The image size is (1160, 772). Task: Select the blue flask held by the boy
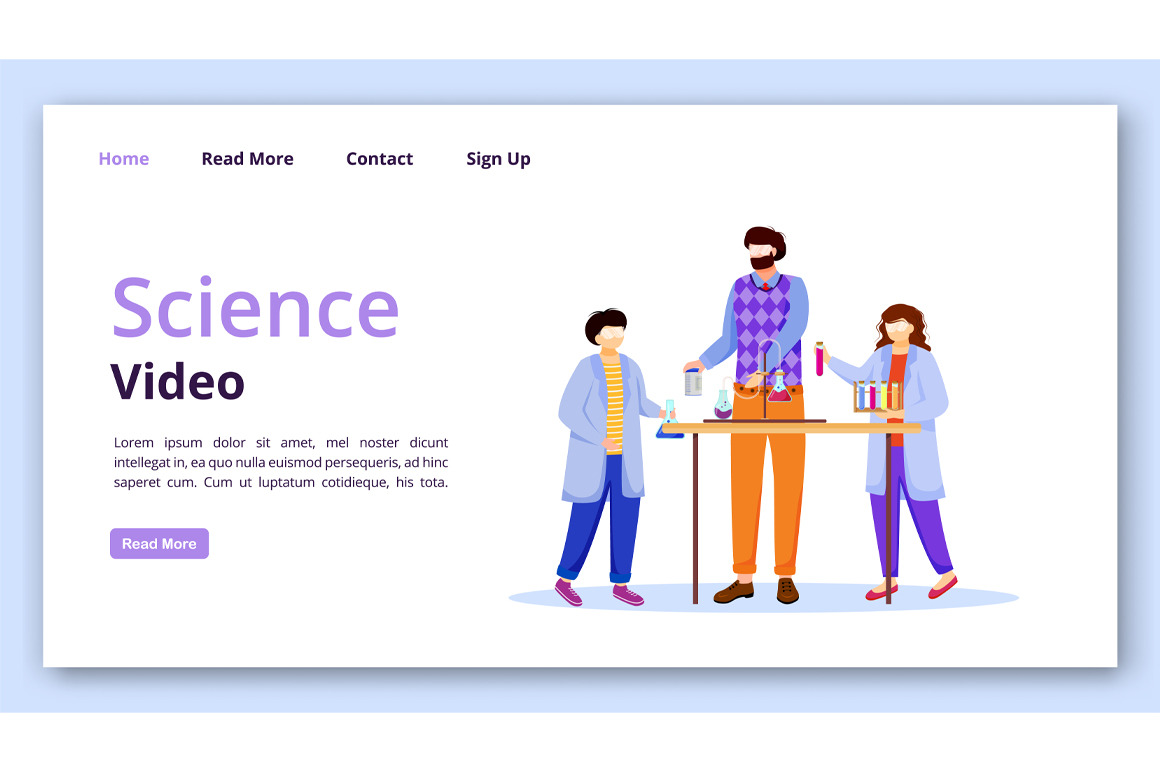[669, 424]
